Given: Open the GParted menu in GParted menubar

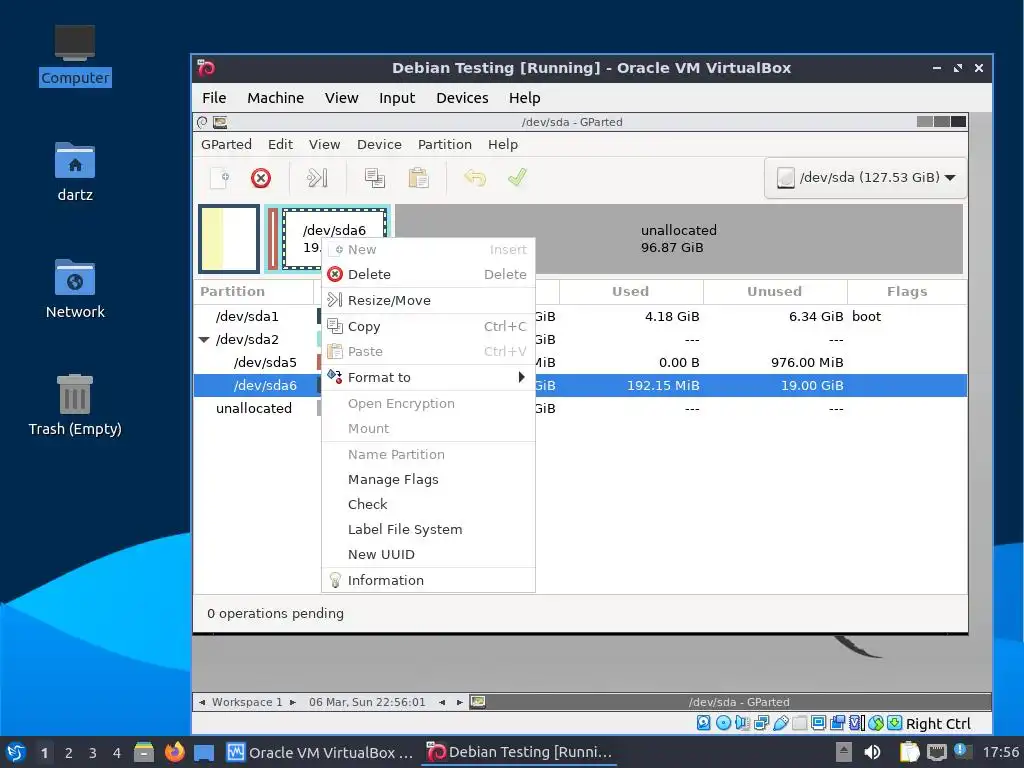Looking at the screenshot, I should click(x=226, y=144).
